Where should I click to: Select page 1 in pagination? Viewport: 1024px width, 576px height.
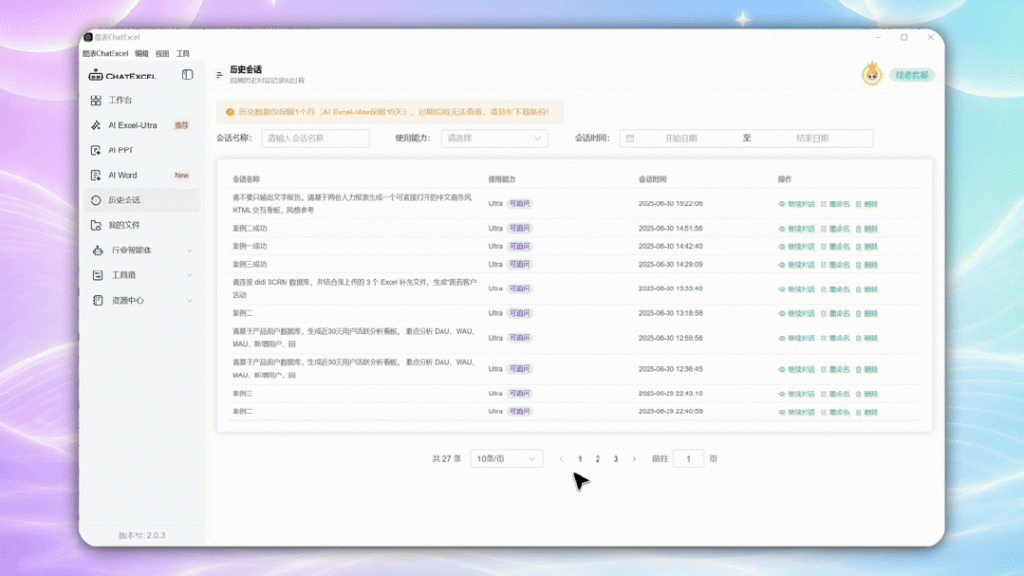click(580, 459)
